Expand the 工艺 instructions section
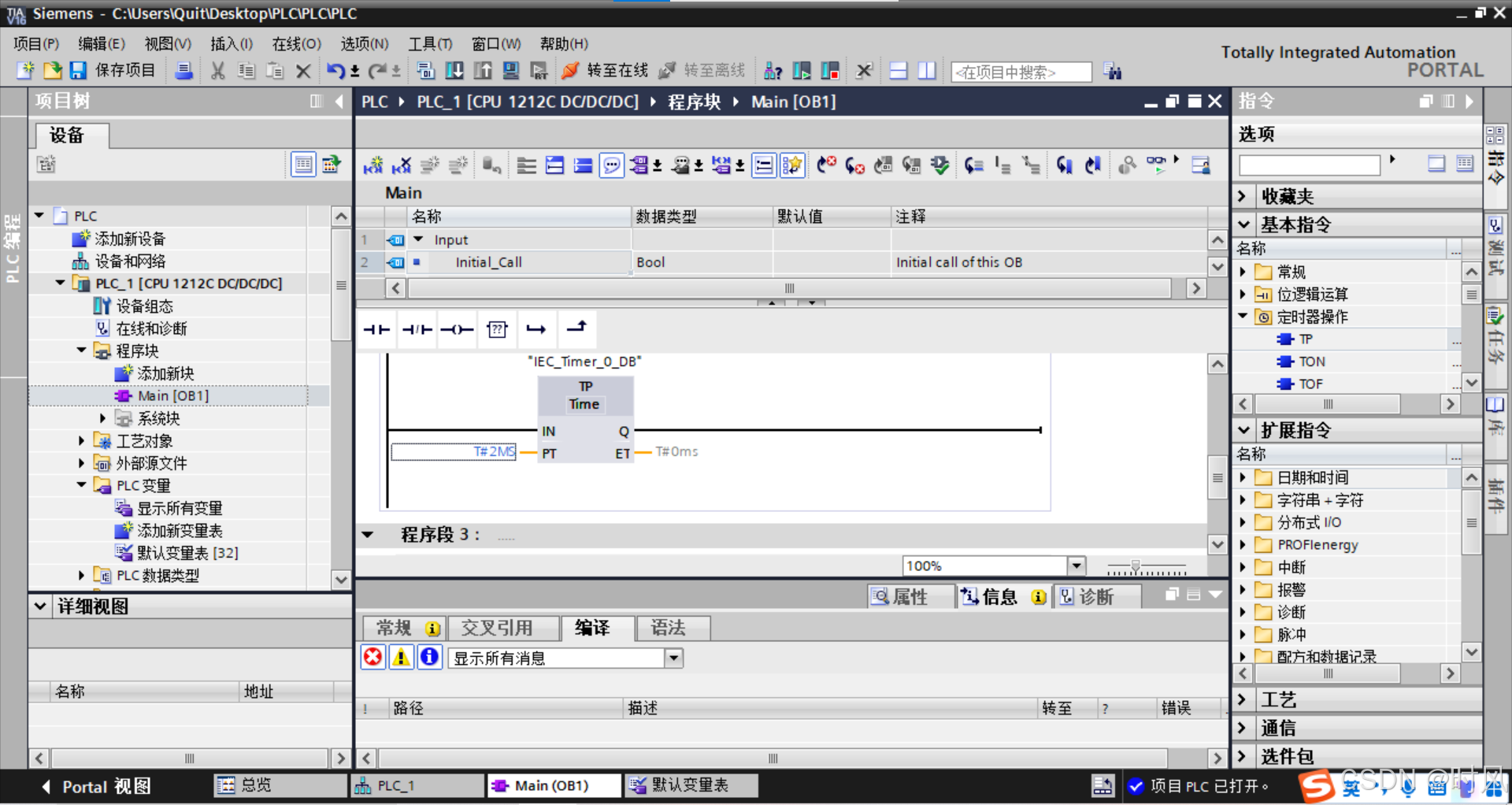The image size is (1512, 805). pyautogui.click(x=1242, y=699)
